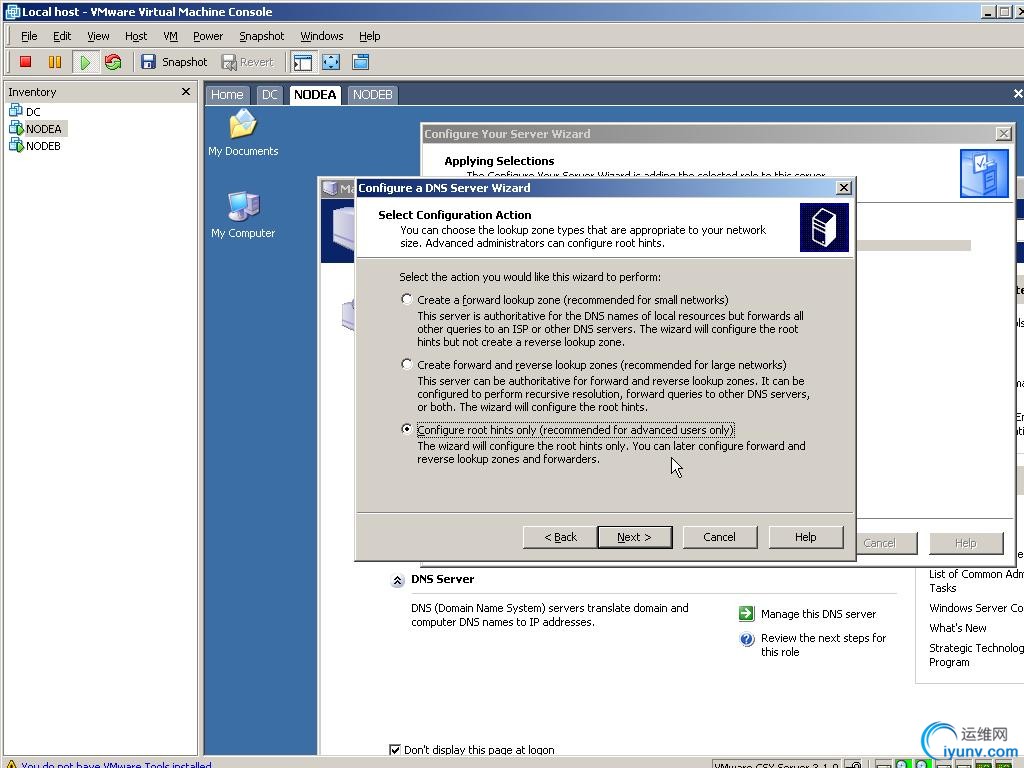Click the Select Configuration Action heading
1024x768 pixels.
tap(455, 215)
